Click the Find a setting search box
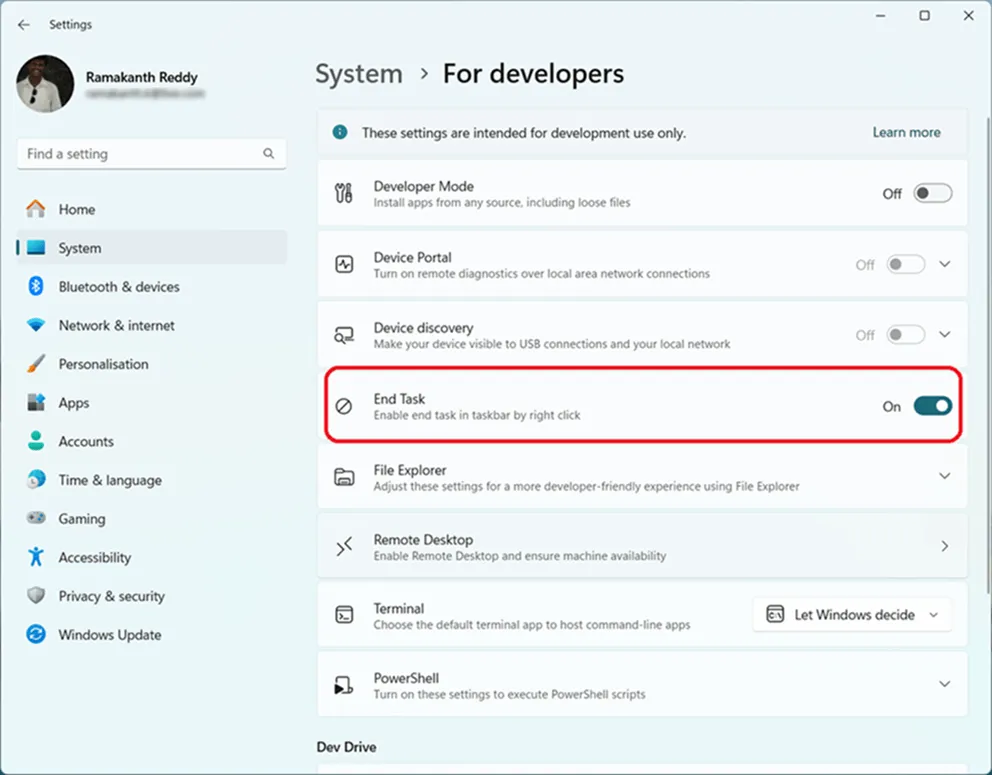The height and width of the screenshot is (775, 992). pos(140,154)
